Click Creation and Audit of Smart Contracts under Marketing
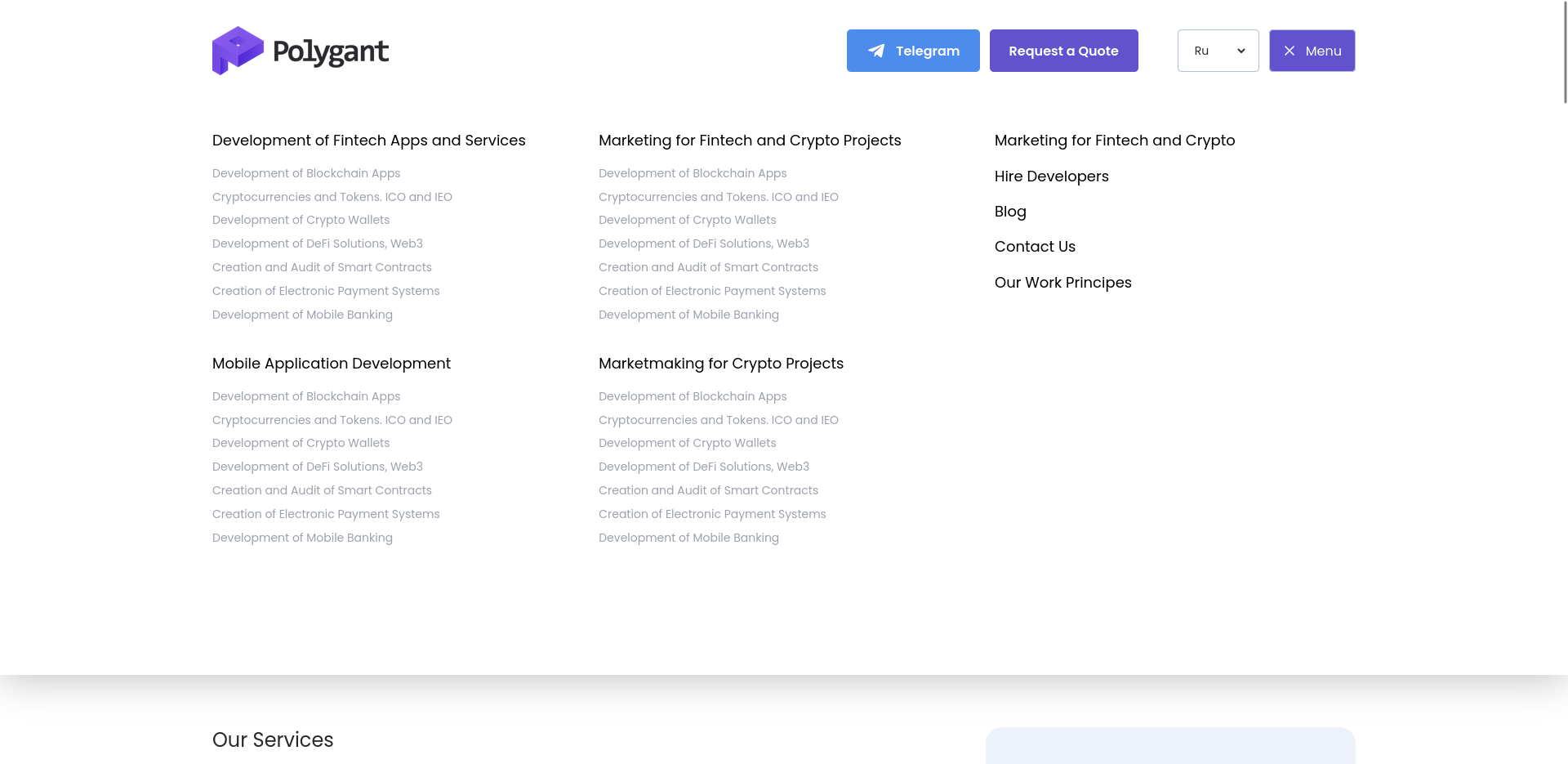The width and height of the screenshot is (1568, 764). tap(708, 267)
